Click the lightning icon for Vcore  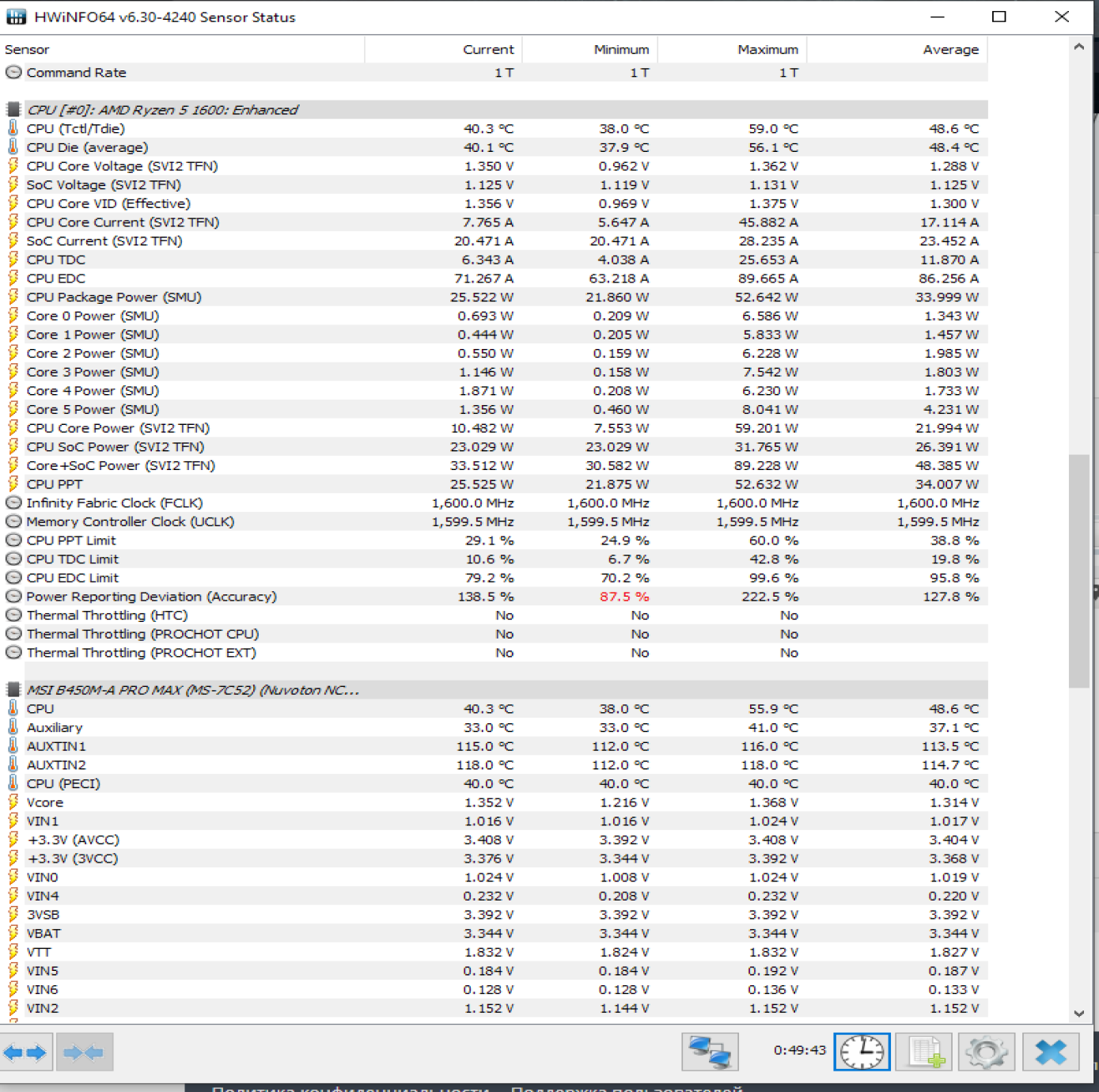(13, 802)
